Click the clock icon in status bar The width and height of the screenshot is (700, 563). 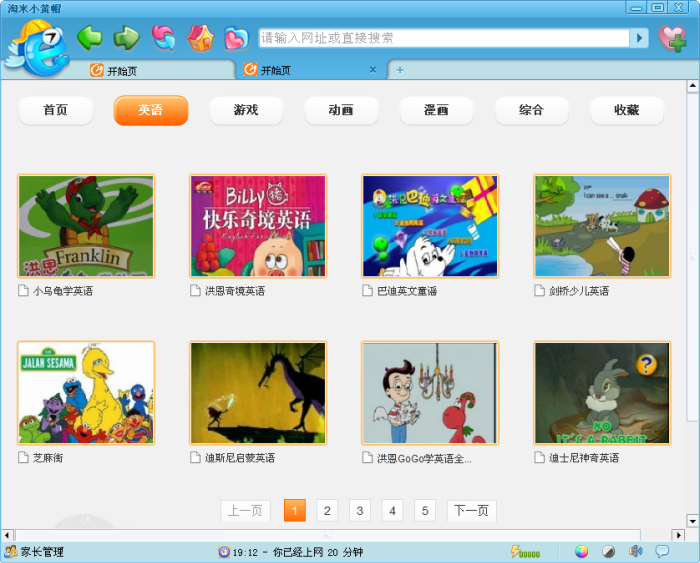(224, 552)
